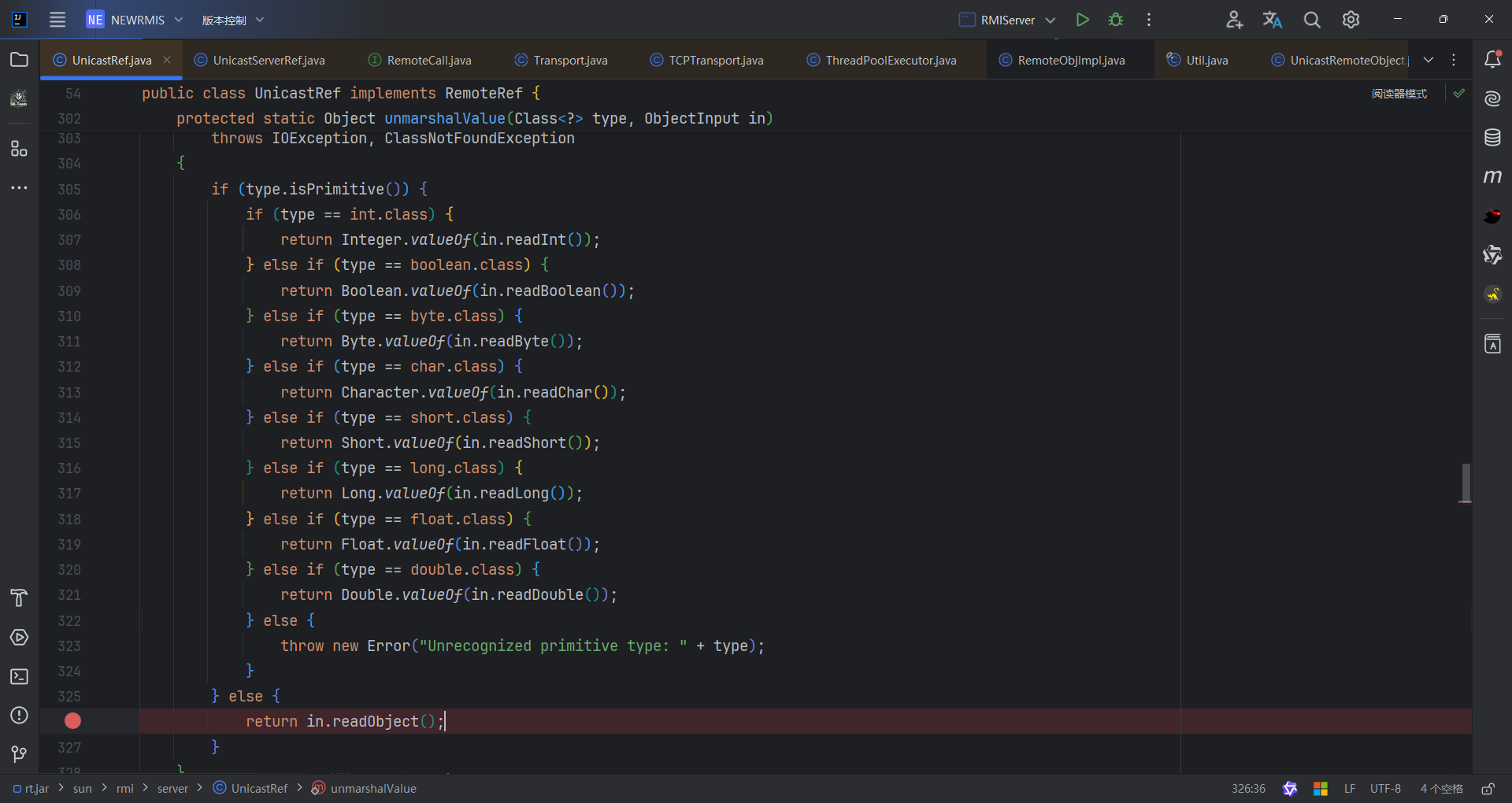1512x803 pixels.
Task: Click the IntelliJ app logo icon
Action: point(20,20)
